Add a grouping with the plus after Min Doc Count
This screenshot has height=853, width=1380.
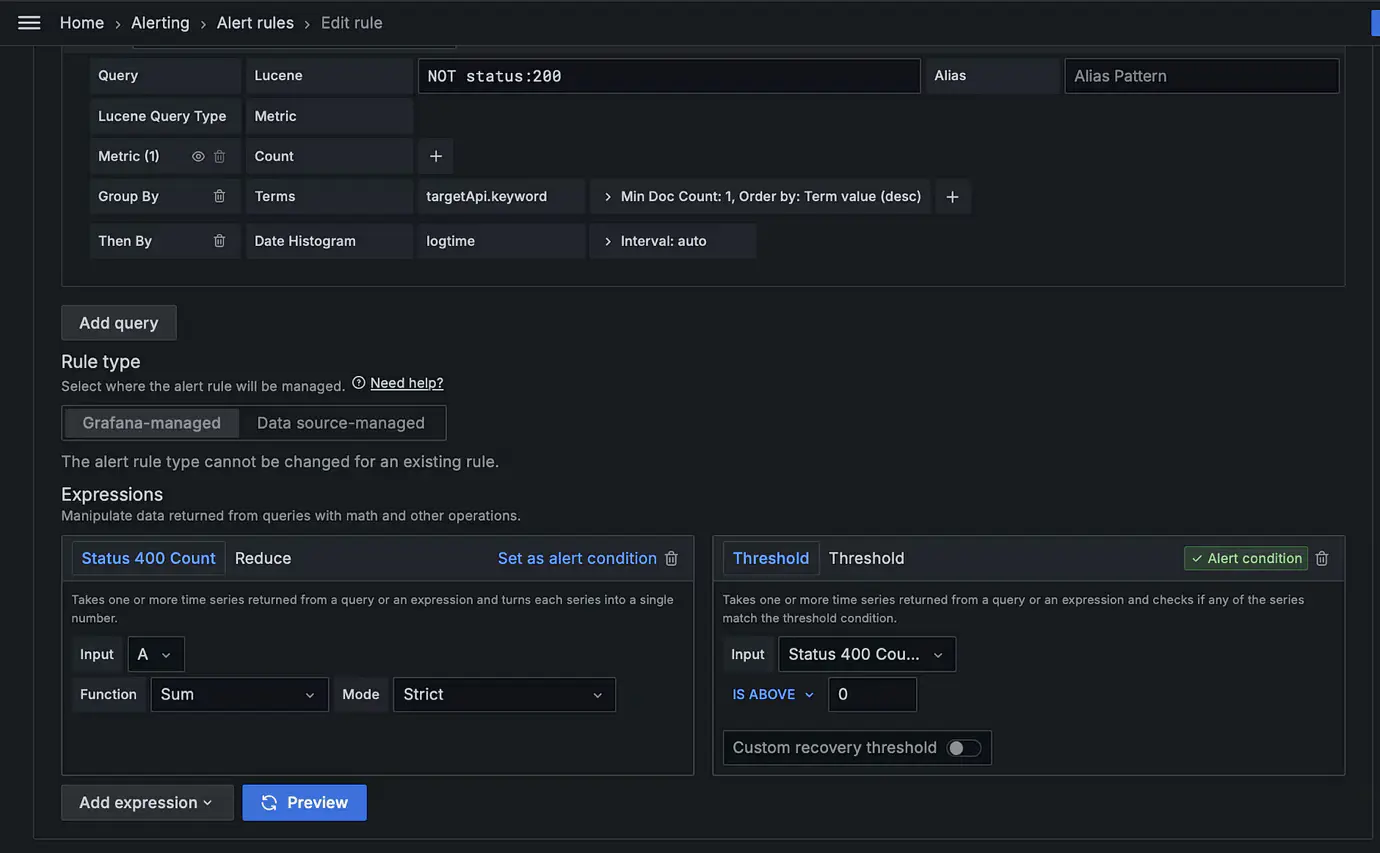(x=953, y=197)
